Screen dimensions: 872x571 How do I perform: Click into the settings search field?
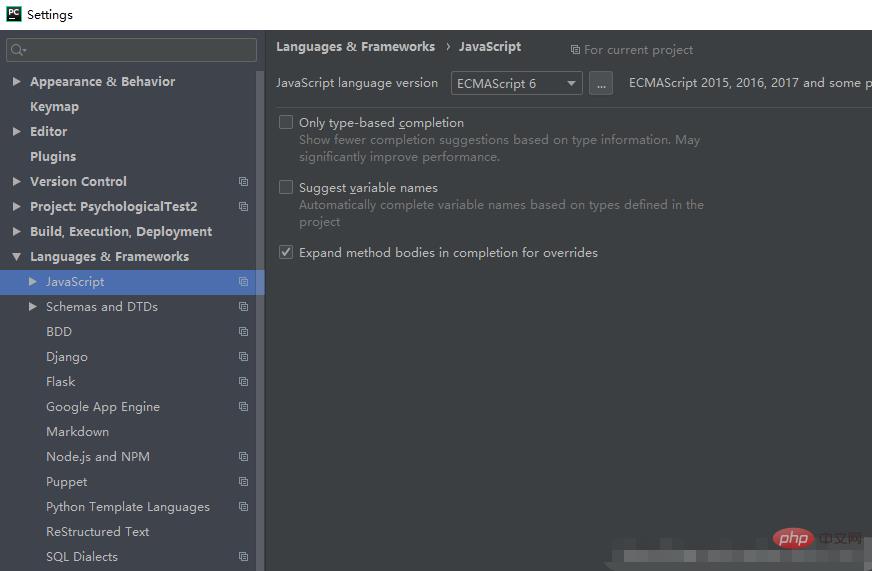(140, 50)
